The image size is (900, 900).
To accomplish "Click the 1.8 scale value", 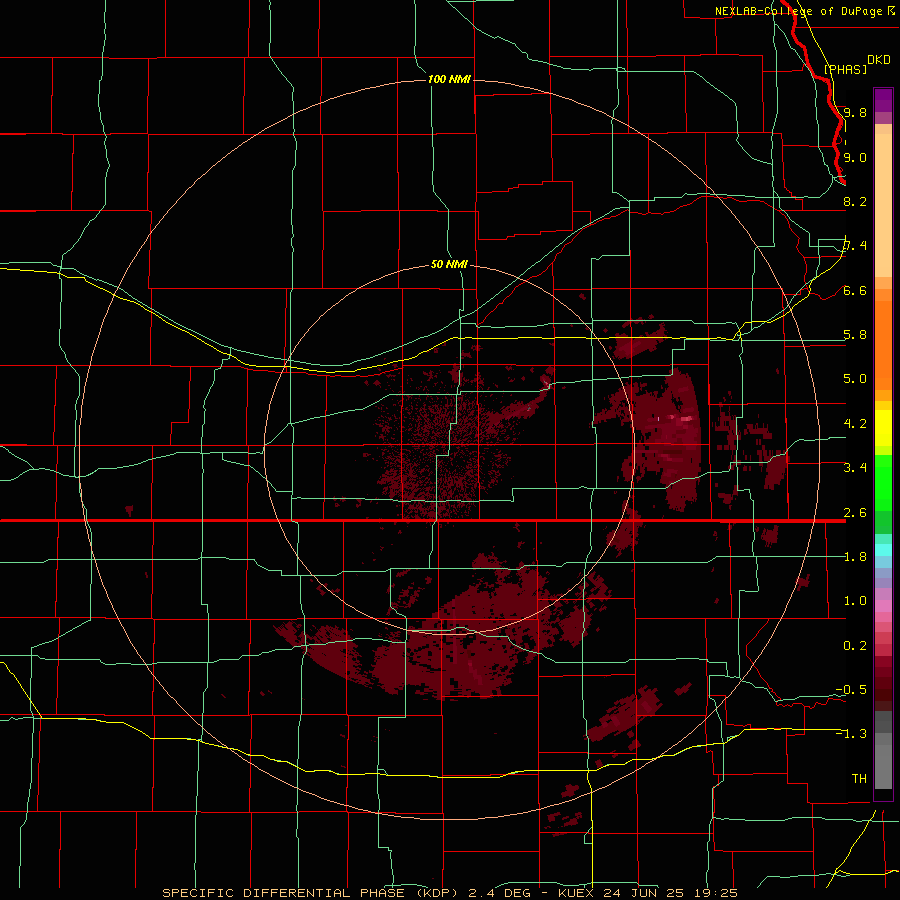I will [855, 557].
